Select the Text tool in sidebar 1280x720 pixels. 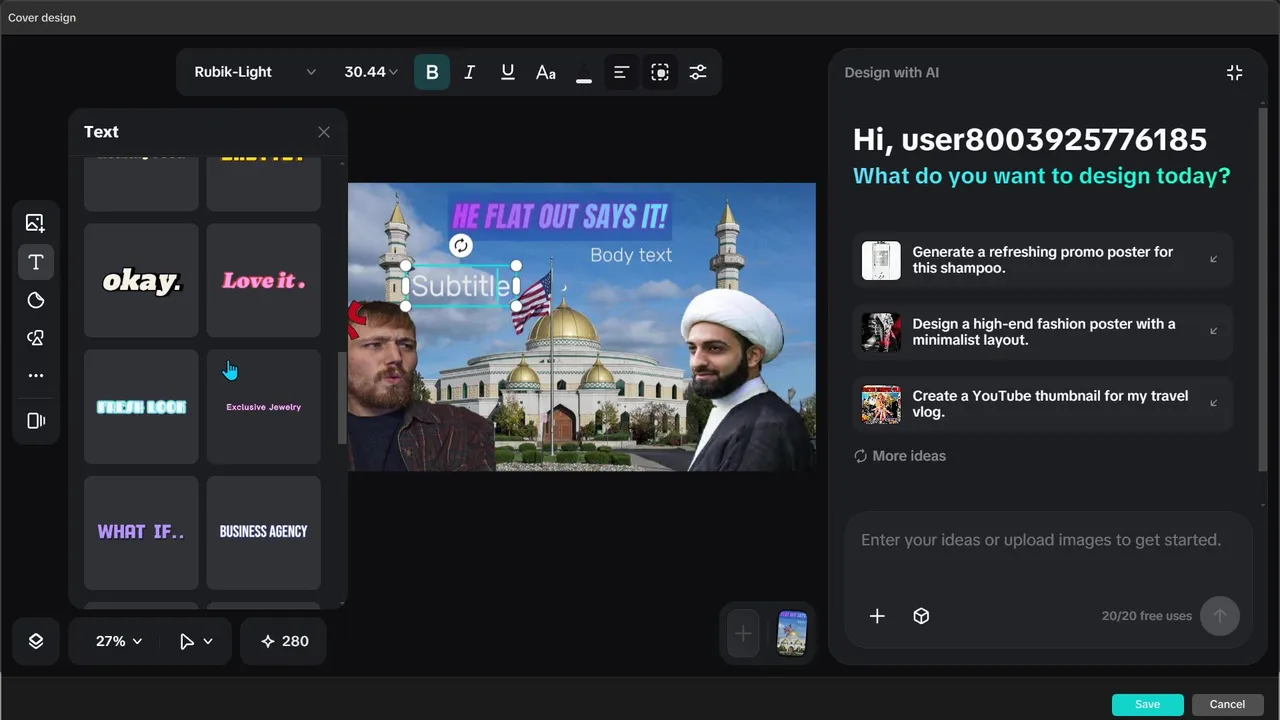pos(36,262)
